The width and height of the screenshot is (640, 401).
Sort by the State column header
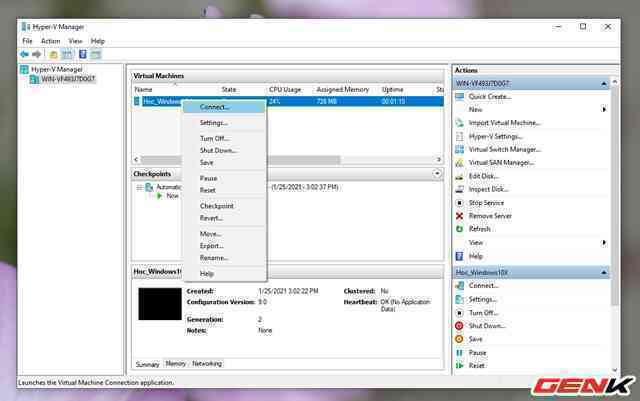pos(229,89)
